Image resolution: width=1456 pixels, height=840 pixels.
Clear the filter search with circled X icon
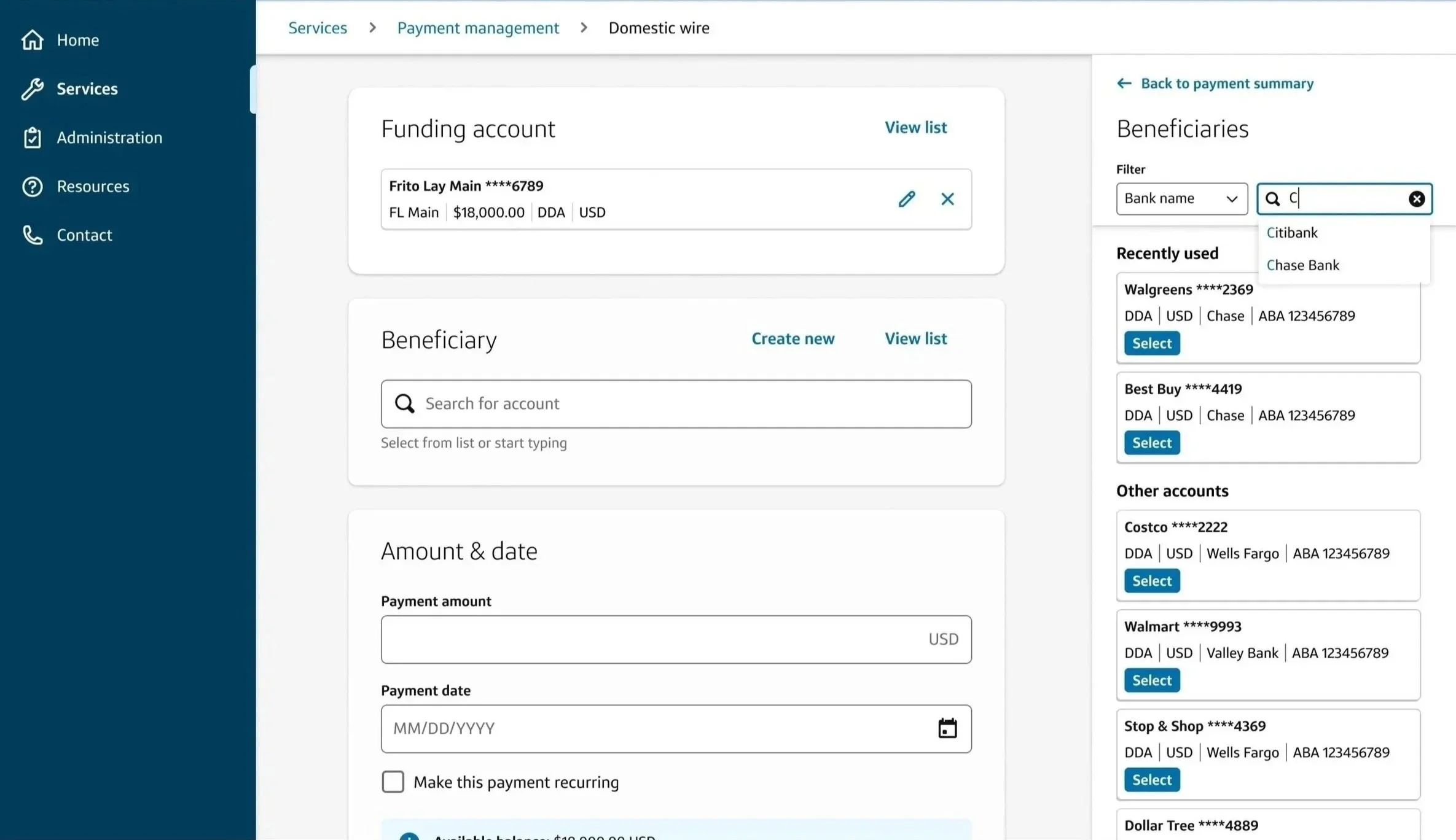[x=1416, y=199]
